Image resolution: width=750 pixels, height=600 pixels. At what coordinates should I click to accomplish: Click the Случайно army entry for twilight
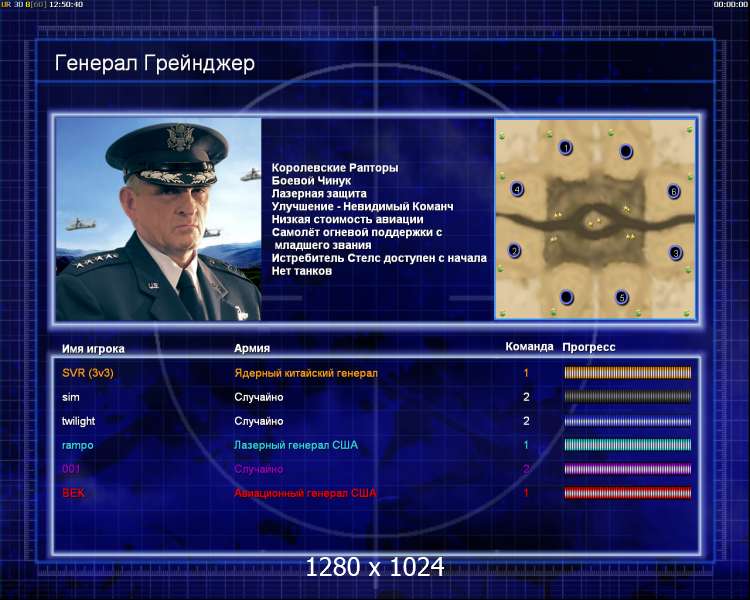click(259, 421)
